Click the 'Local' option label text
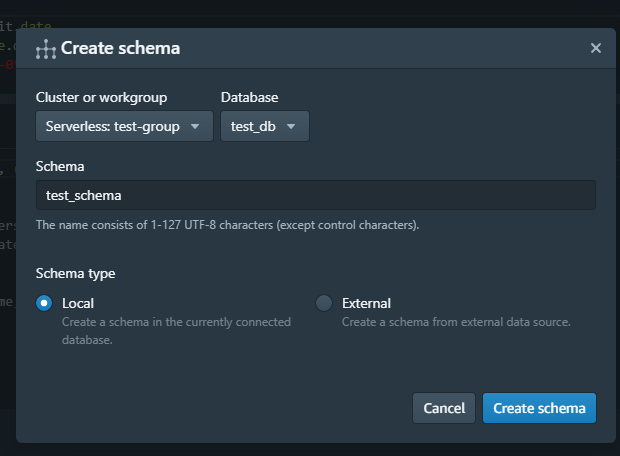 (x=78, y=303)
